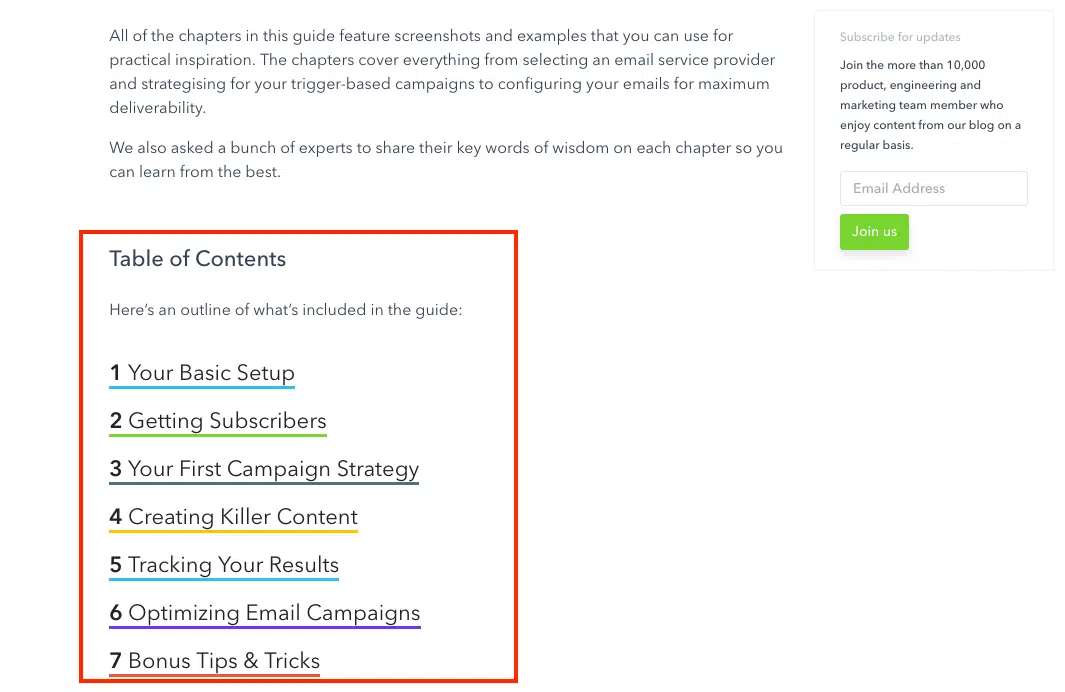The width and height of the screenshot is (1065, 692).
Task: Open the Your Basic Setup chapter link
Action: pyautogui.click(x=202, y=373)
